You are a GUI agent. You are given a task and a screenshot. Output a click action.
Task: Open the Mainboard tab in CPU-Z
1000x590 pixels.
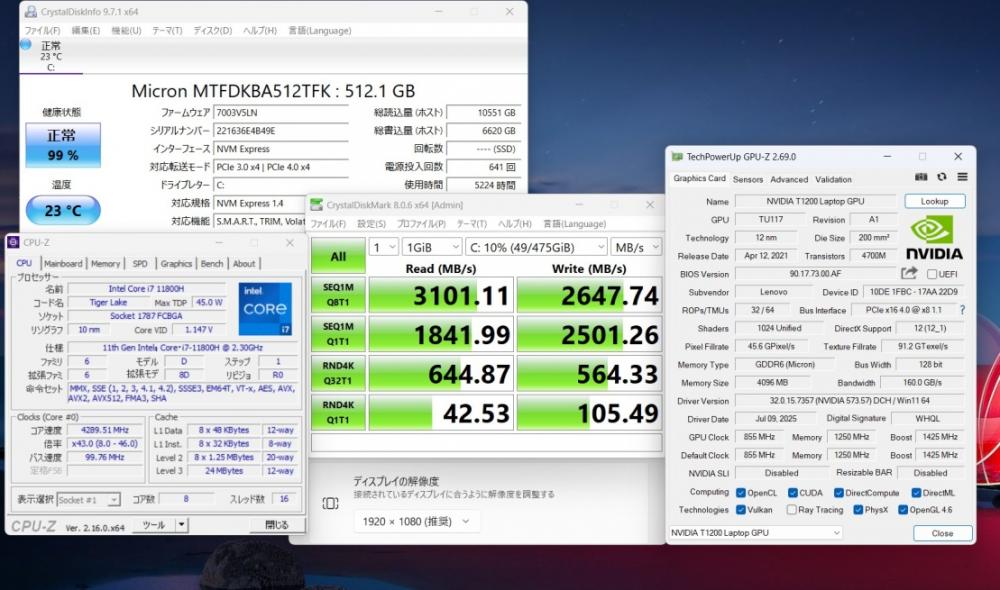pos(63,264)
